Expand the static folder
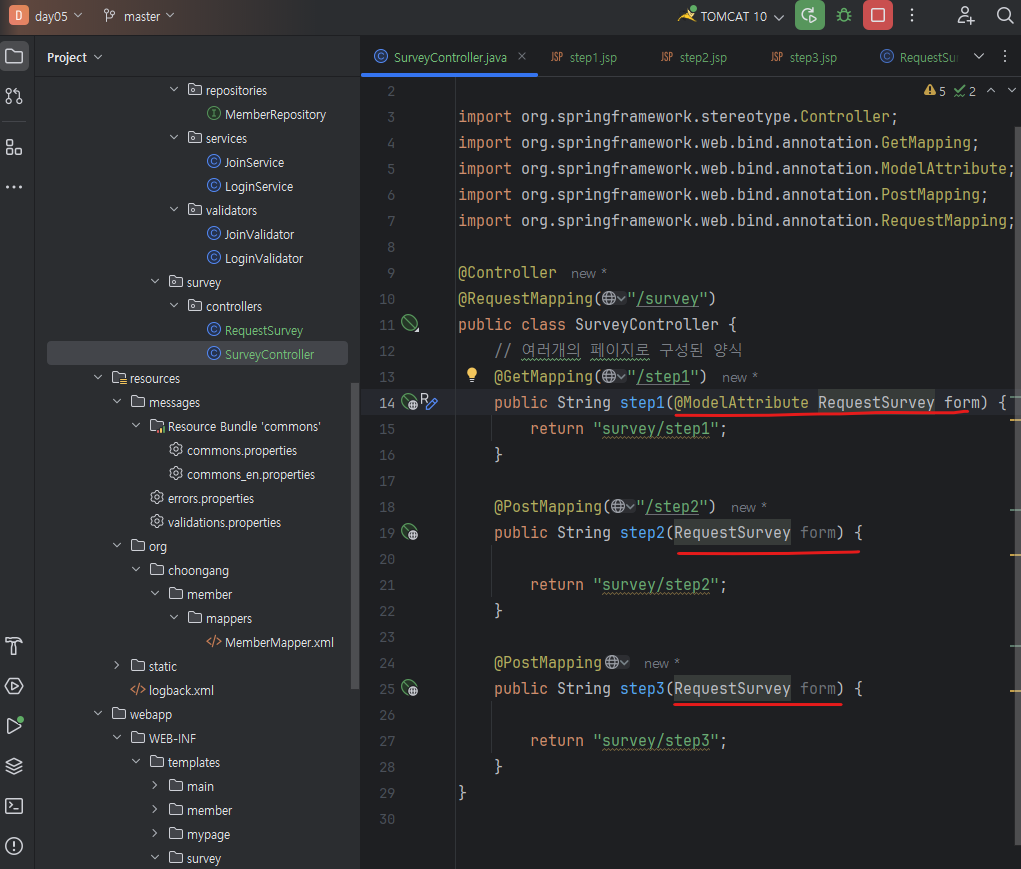1021x869 pixels. point(117,666)
